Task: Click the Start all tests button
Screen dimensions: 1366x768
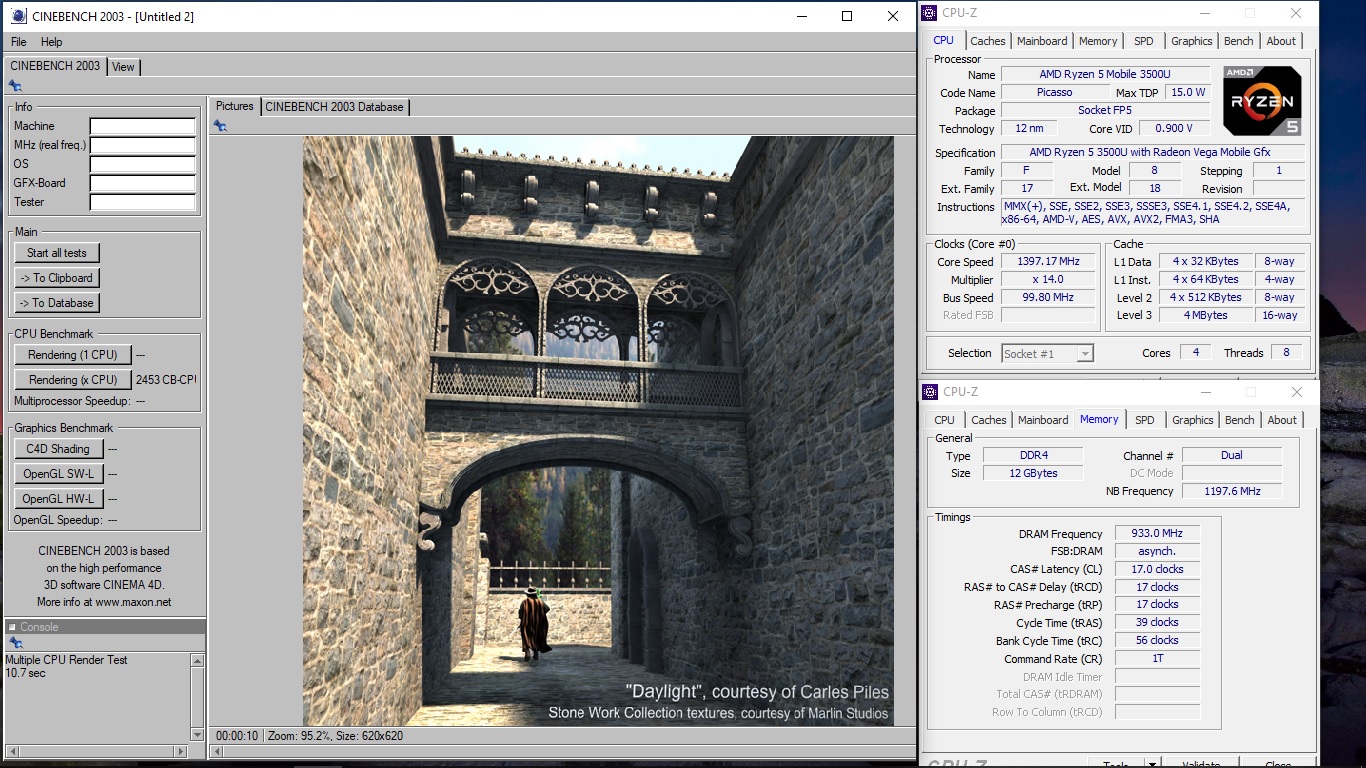Action: coord(57,253)
